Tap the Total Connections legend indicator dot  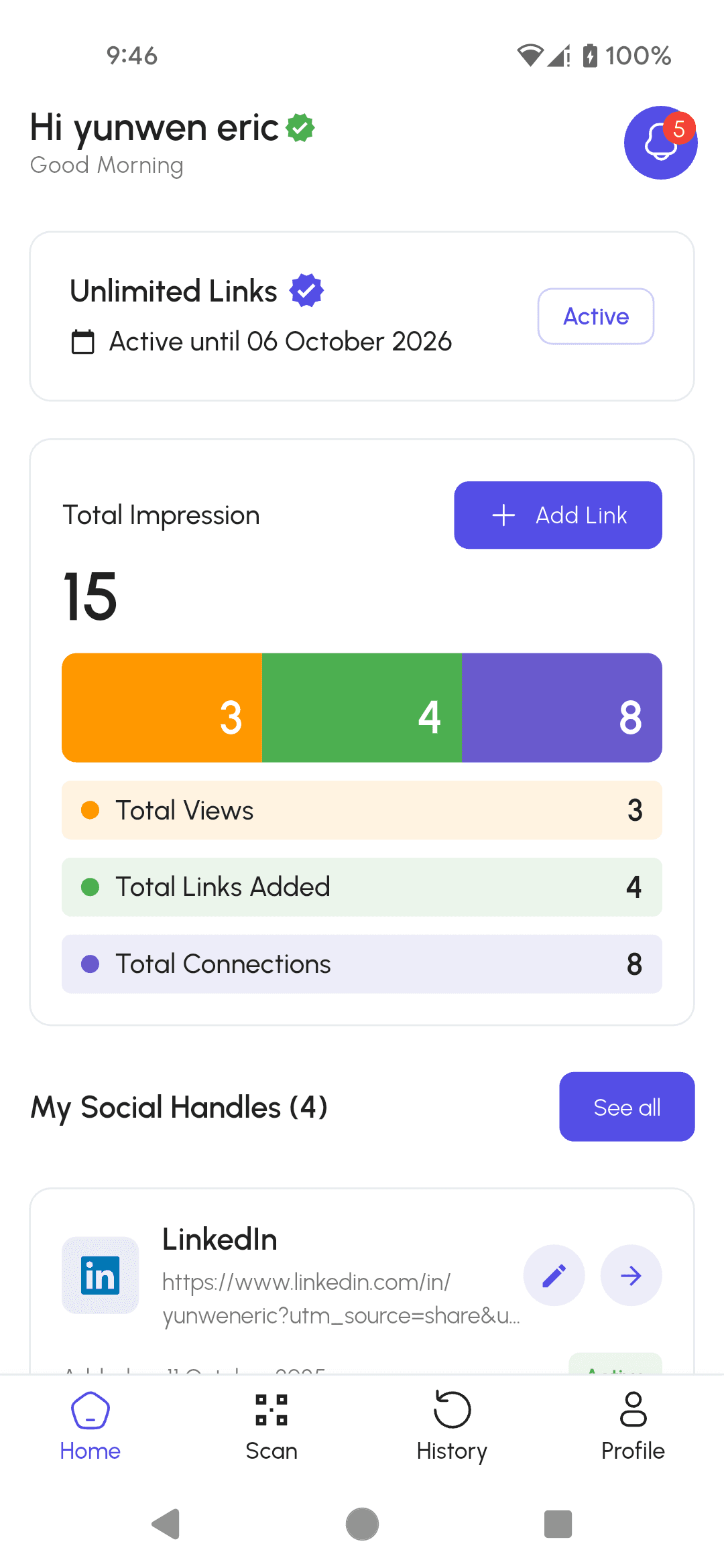click(x=90, y=964)
